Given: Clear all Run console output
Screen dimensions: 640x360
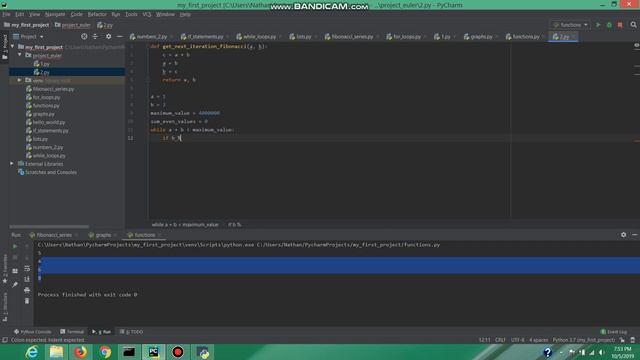Looking at the screenshot, I should click(27, 301).
